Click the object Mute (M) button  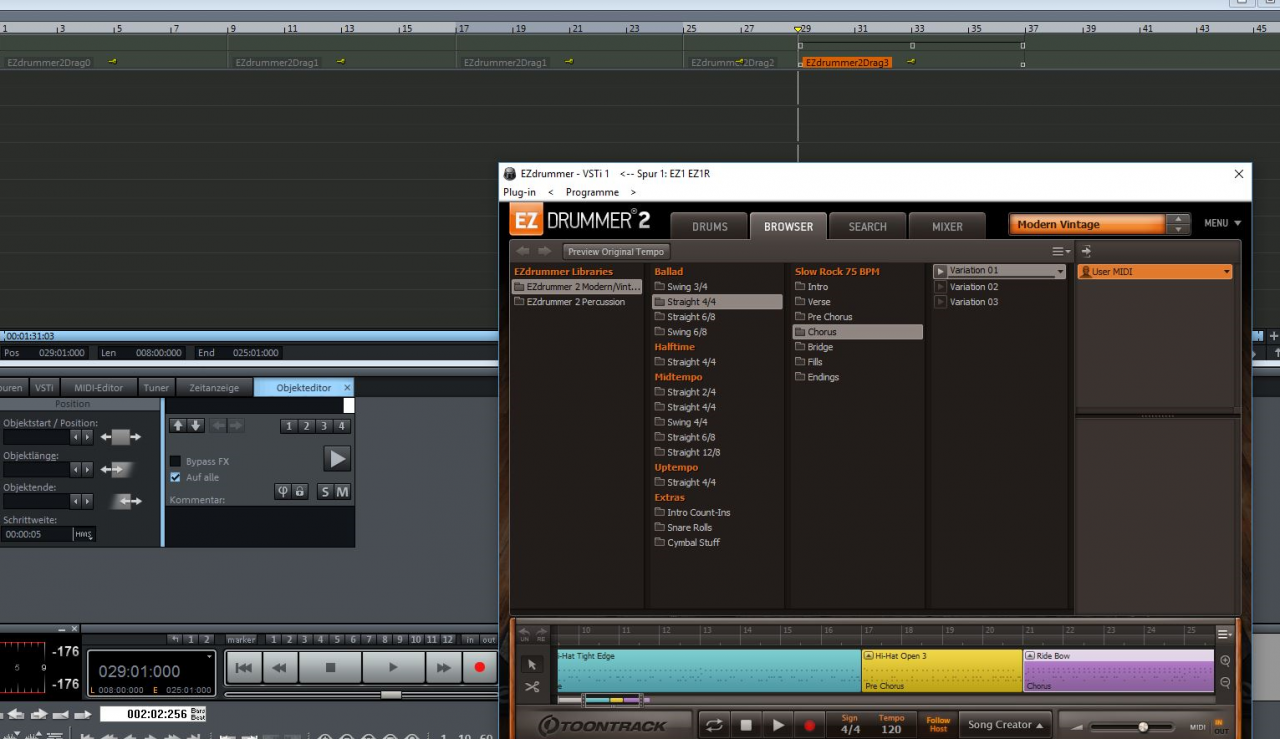(x=342, y=491)
